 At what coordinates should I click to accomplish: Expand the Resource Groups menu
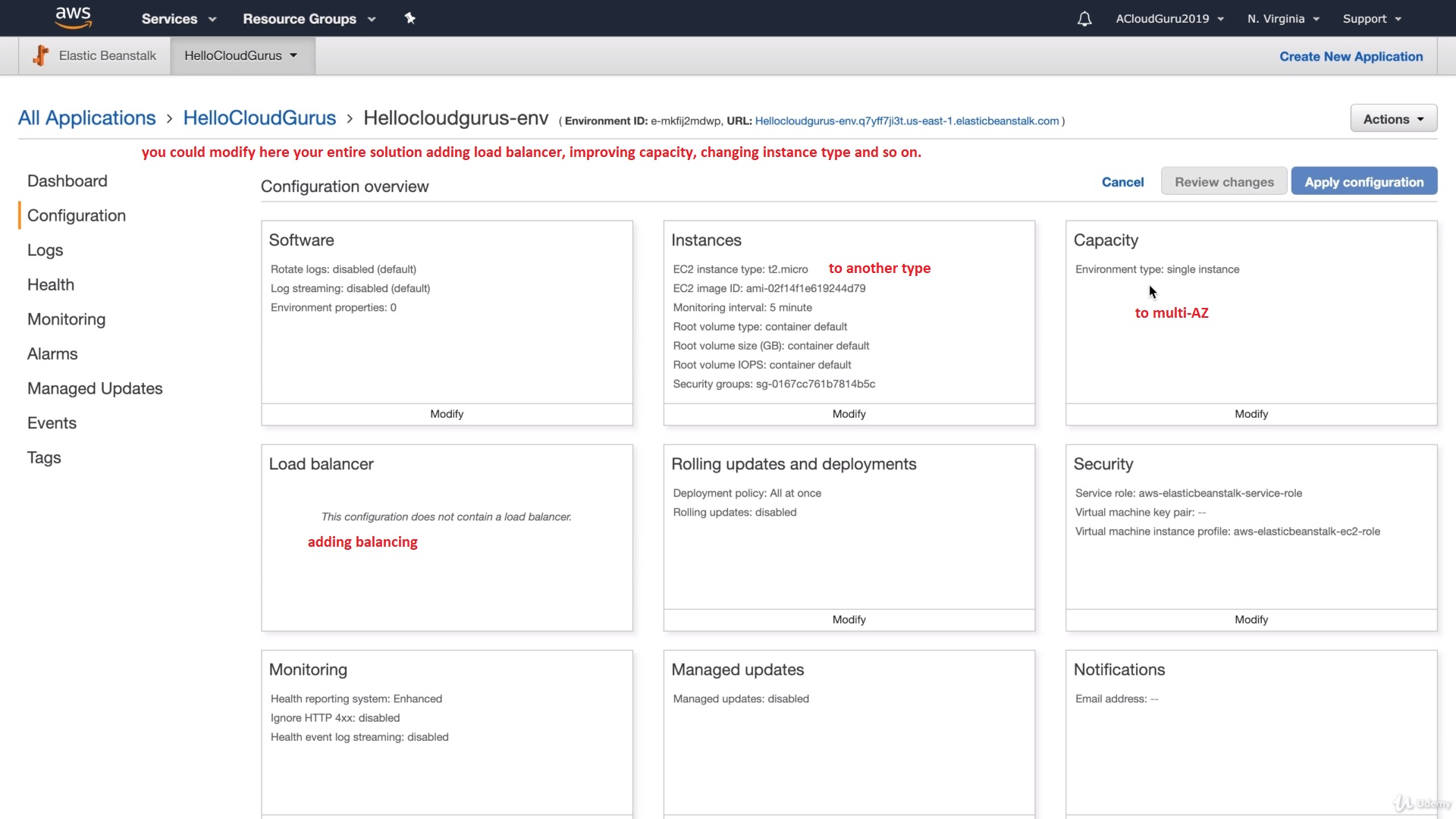click(309, 19)
